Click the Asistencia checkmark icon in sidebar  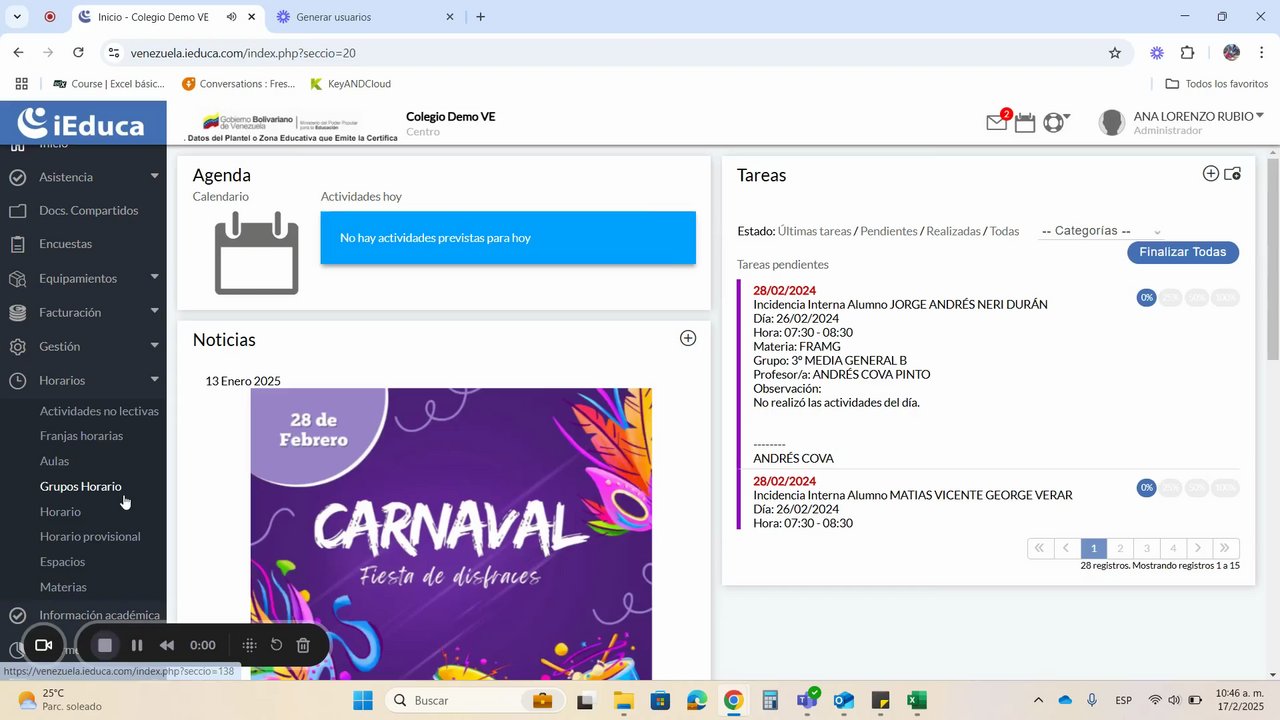pyautogui.click(x=17, y=177)
